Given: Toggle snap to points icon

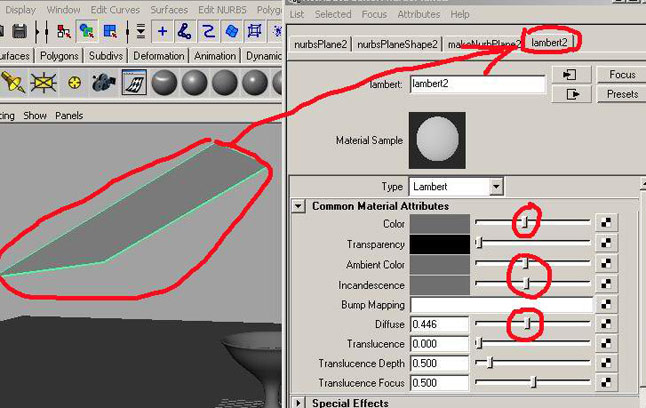Looking at the screenshot, I should click(x=208, y=31).
